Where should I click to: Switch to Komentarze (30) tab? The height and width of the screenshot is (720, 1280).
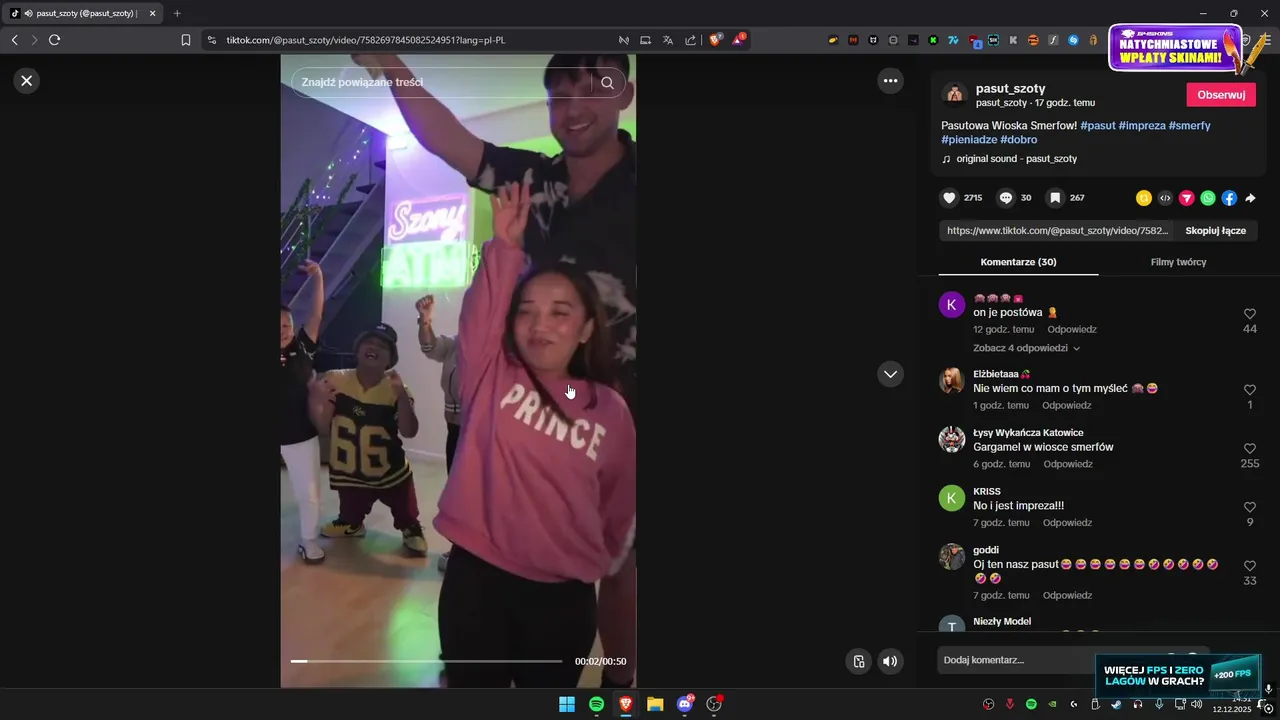pos(1018,262)
